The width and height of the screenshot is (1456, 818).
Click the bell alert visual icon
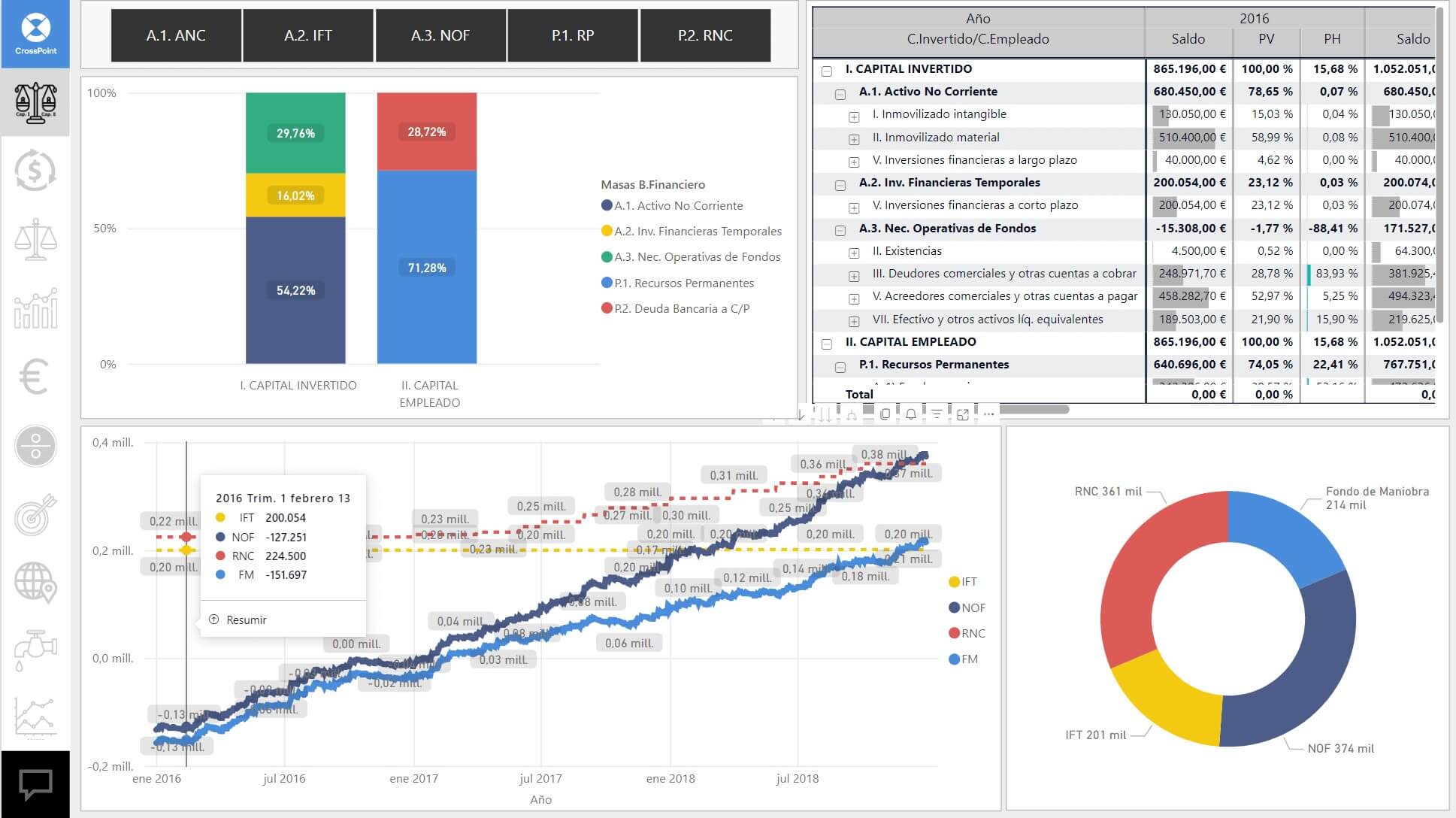pos(911,414)
